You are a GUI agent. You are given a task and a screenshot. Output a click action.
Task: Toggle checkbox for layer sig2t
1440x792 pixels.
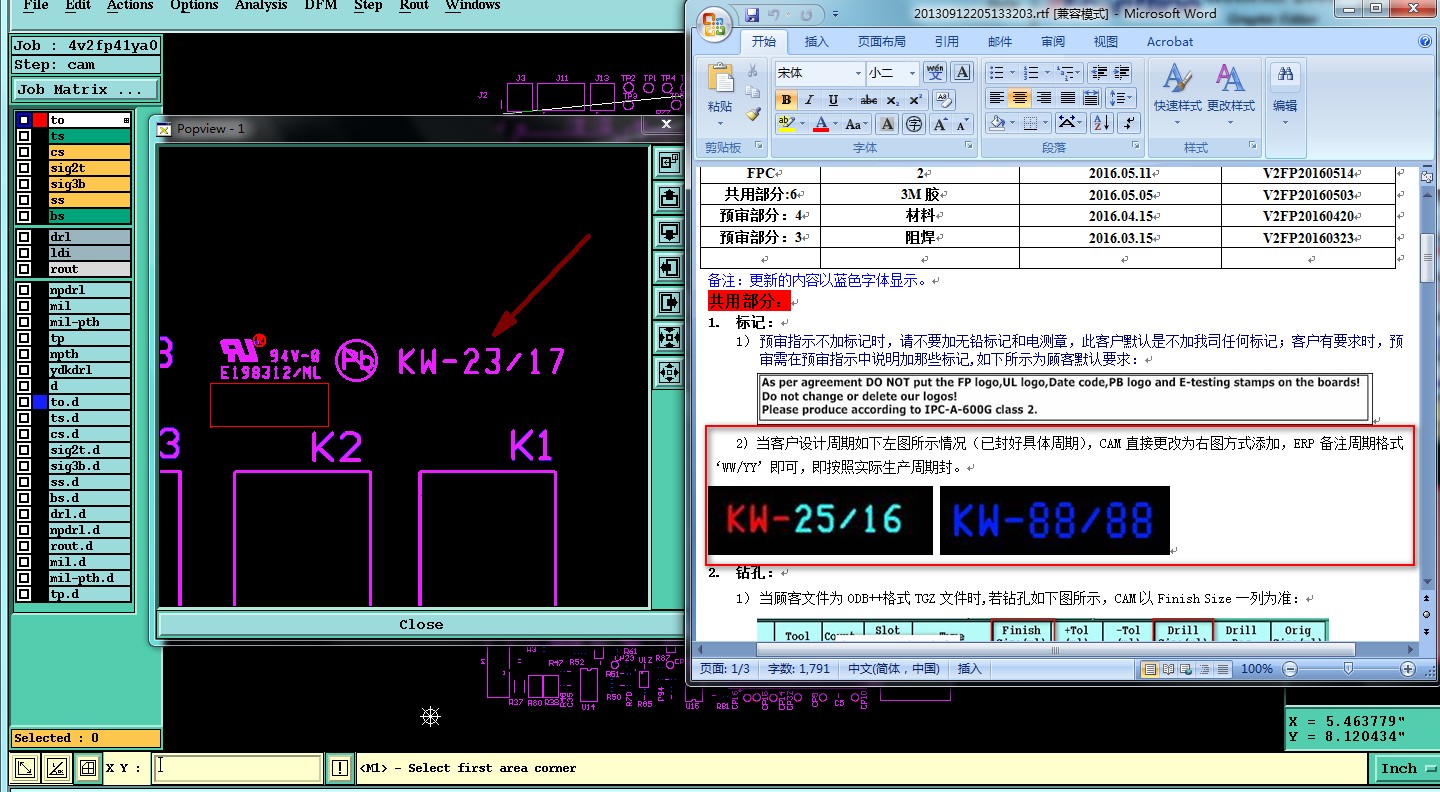point(24,168)
